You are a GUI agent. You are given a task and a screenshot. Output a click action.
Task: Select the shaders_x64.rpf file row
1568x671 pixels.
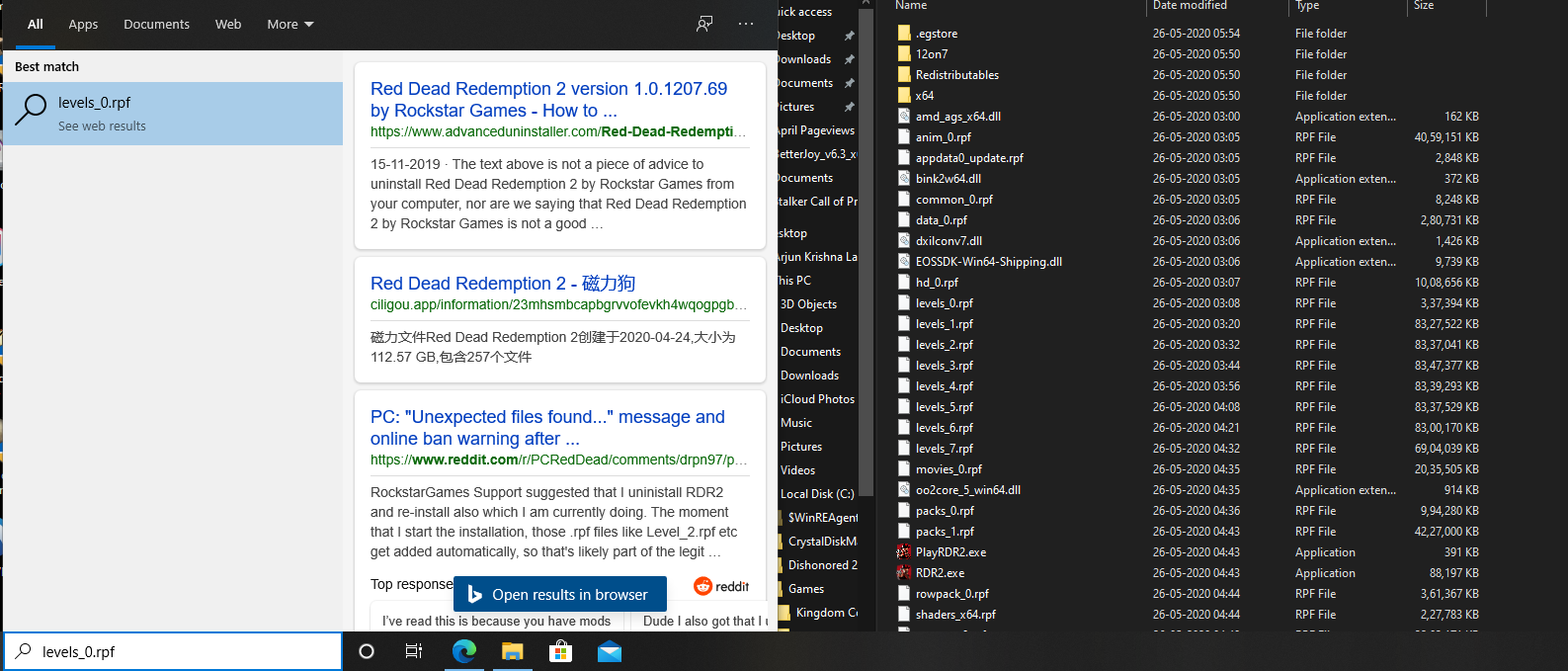point(1189,614)
